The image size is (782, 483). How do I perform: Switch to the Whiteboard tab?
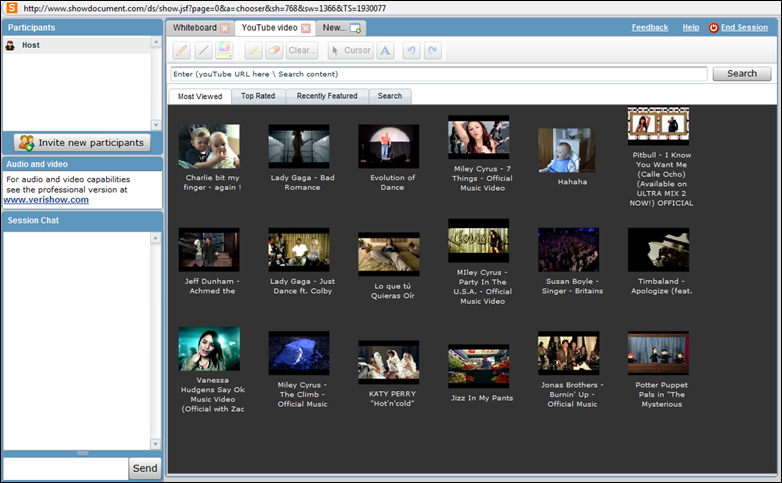[x=194, y=28]
